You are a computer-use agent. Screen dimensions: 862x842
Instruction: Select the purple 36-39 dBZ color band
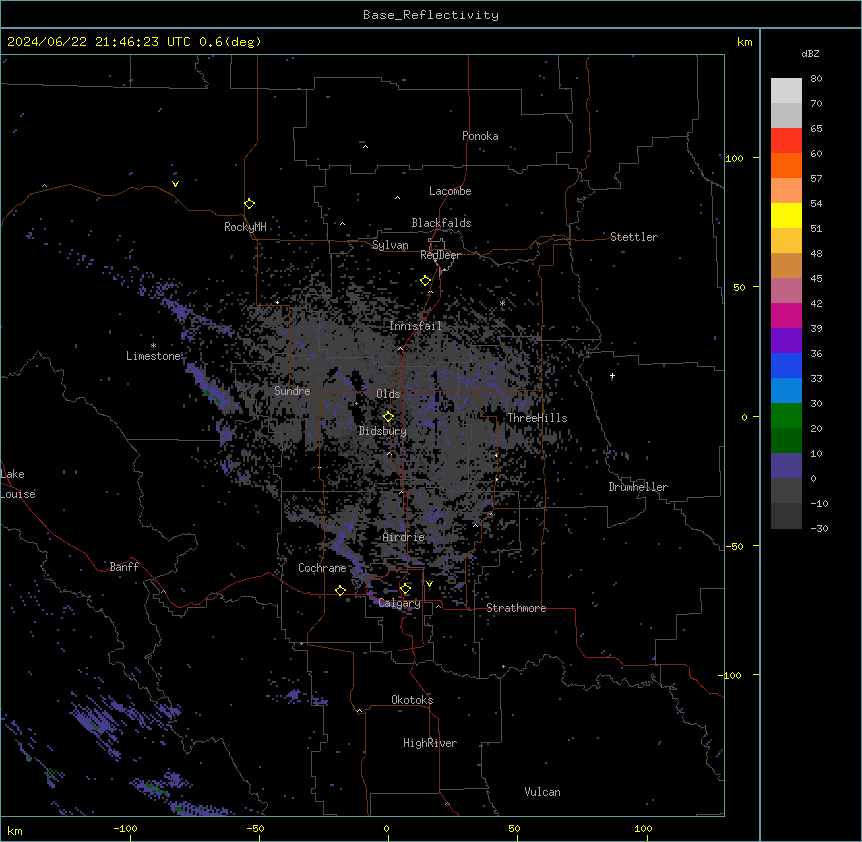[x=786, y=341]
